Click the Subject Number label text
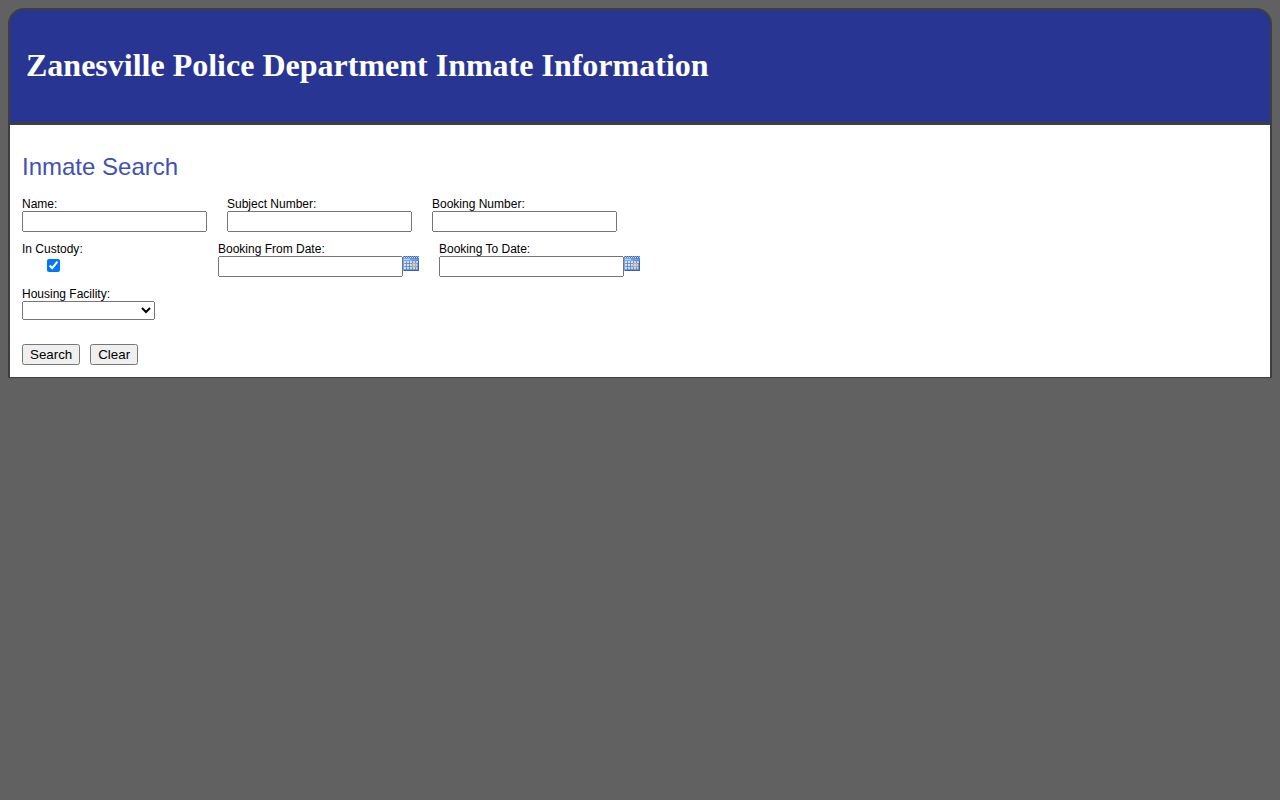The image size is (1280, 800). [x=271, y=204]
